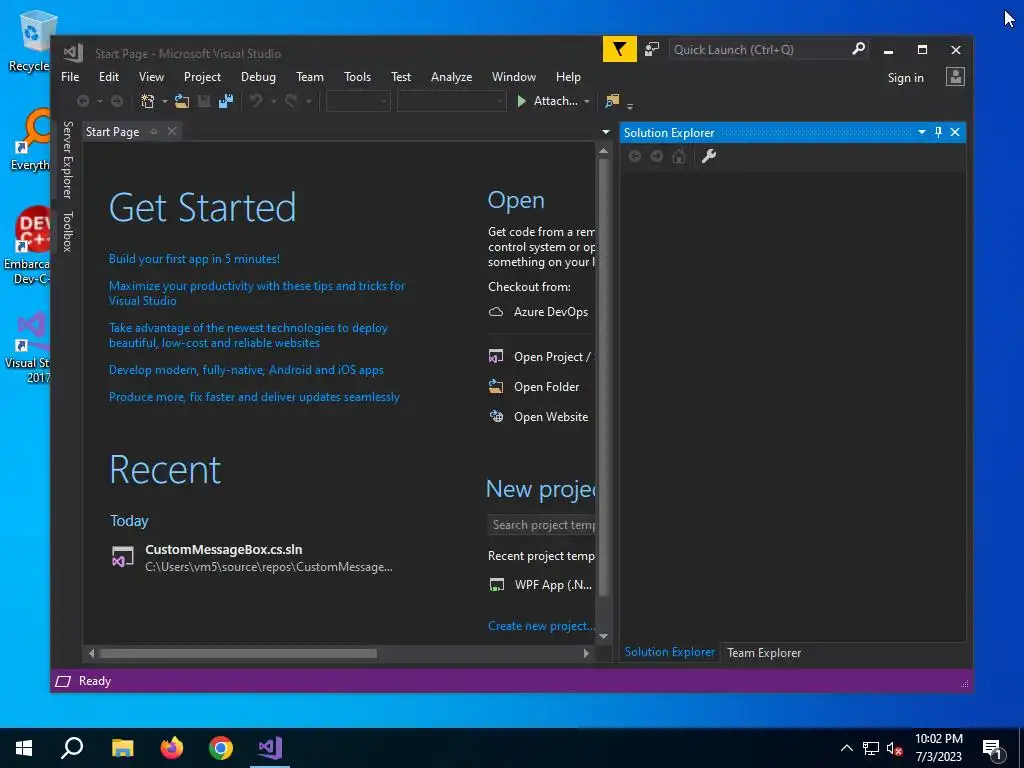
Task: Click the WPF App template icon
Action: 497,584
